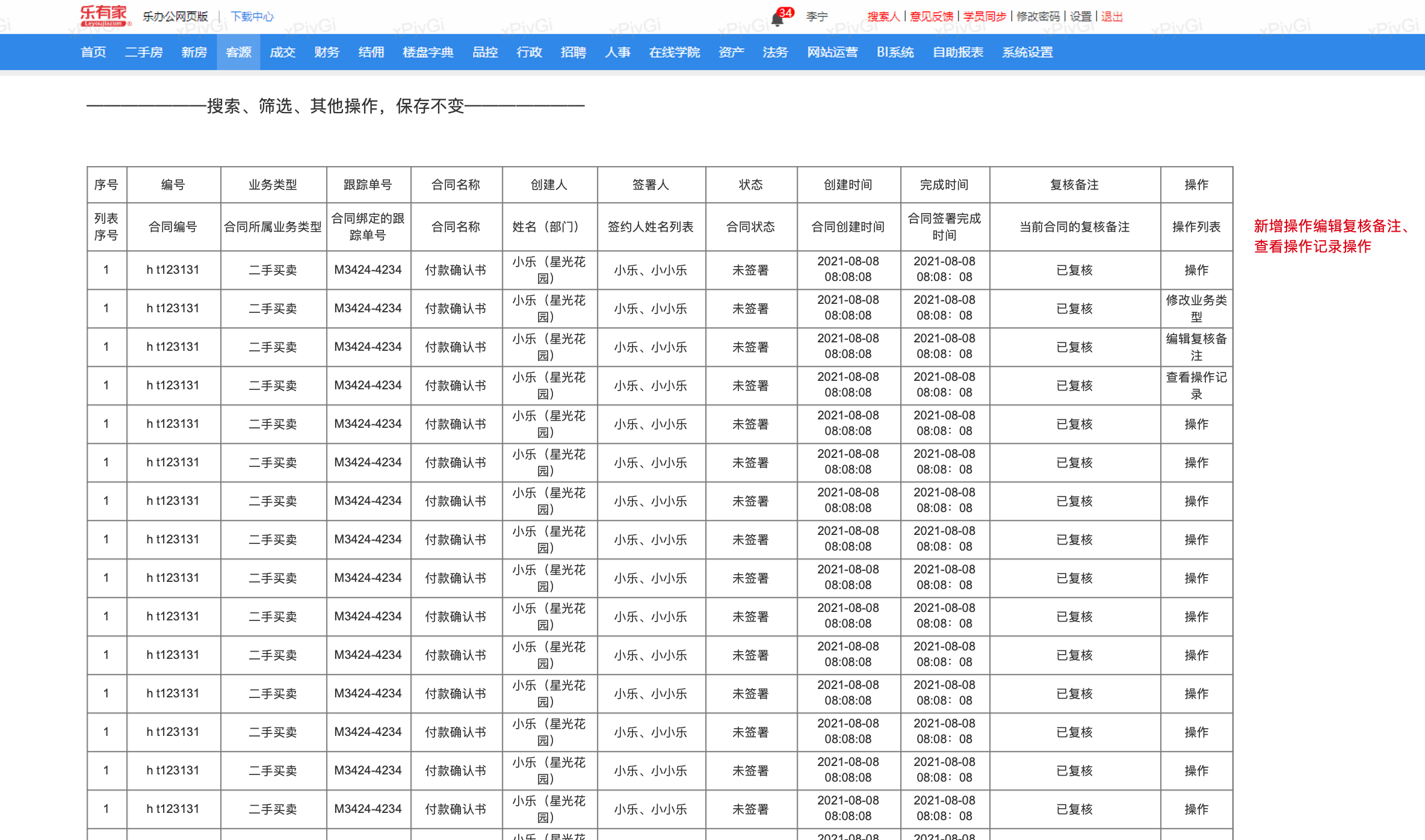Image resolution: width=1425 pixels, height=840 pixels.
Task: Click 学员同步 link
Action: 985,17
